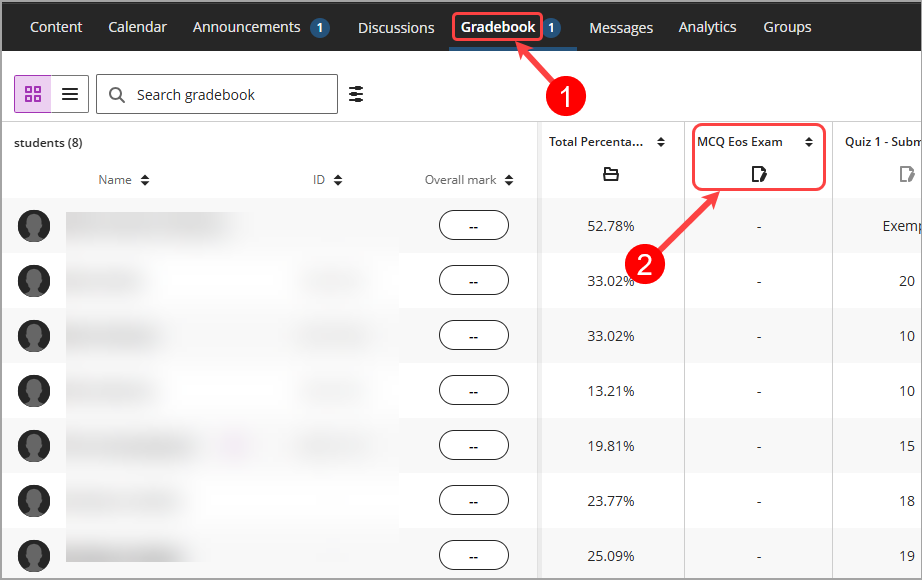Screen dimensions: 922x580
Task: Click MCQ Eos Exam assessment icon
Action: (759, 174)
